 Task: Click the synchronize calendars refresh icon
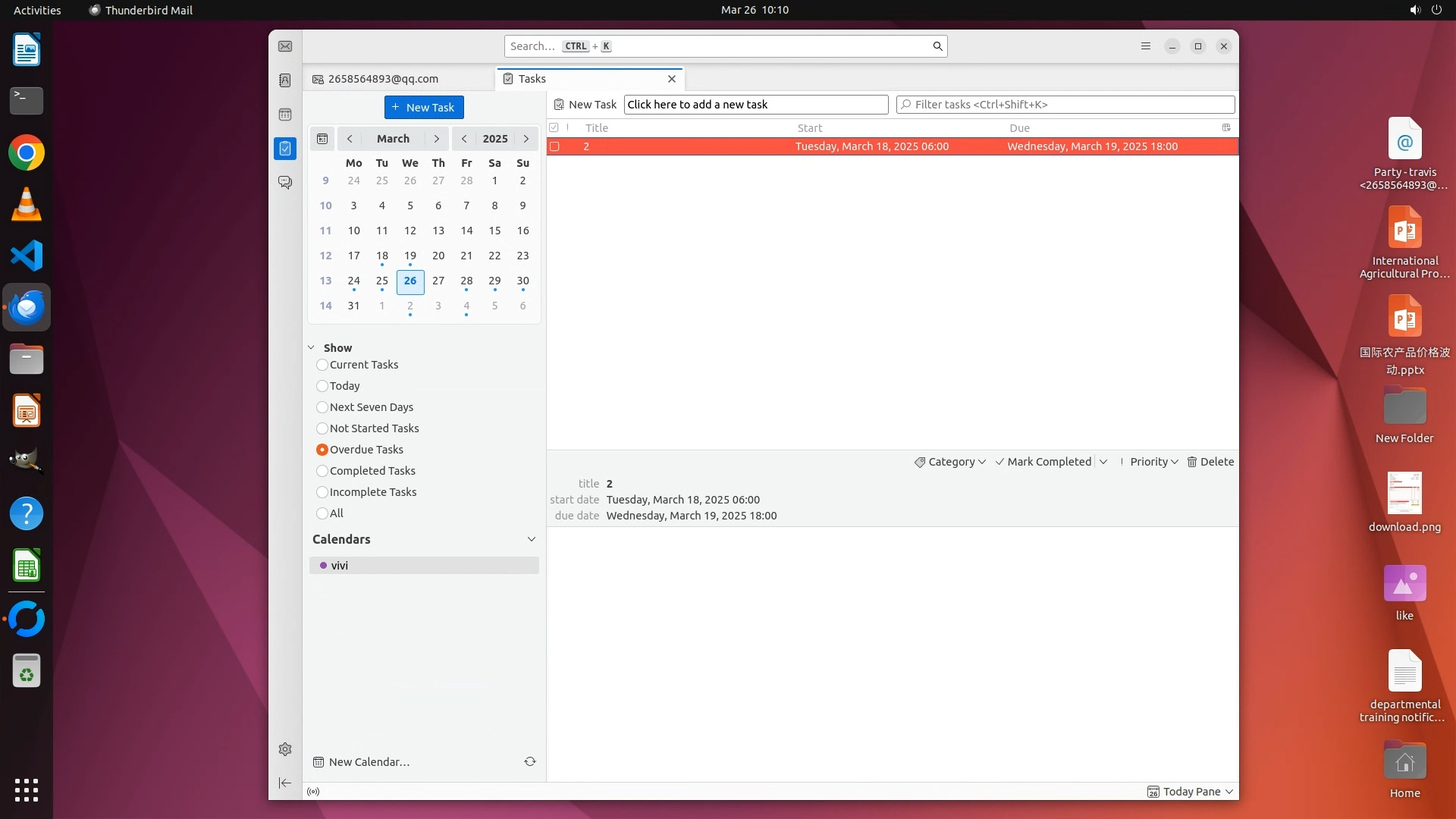pos(530,761)
